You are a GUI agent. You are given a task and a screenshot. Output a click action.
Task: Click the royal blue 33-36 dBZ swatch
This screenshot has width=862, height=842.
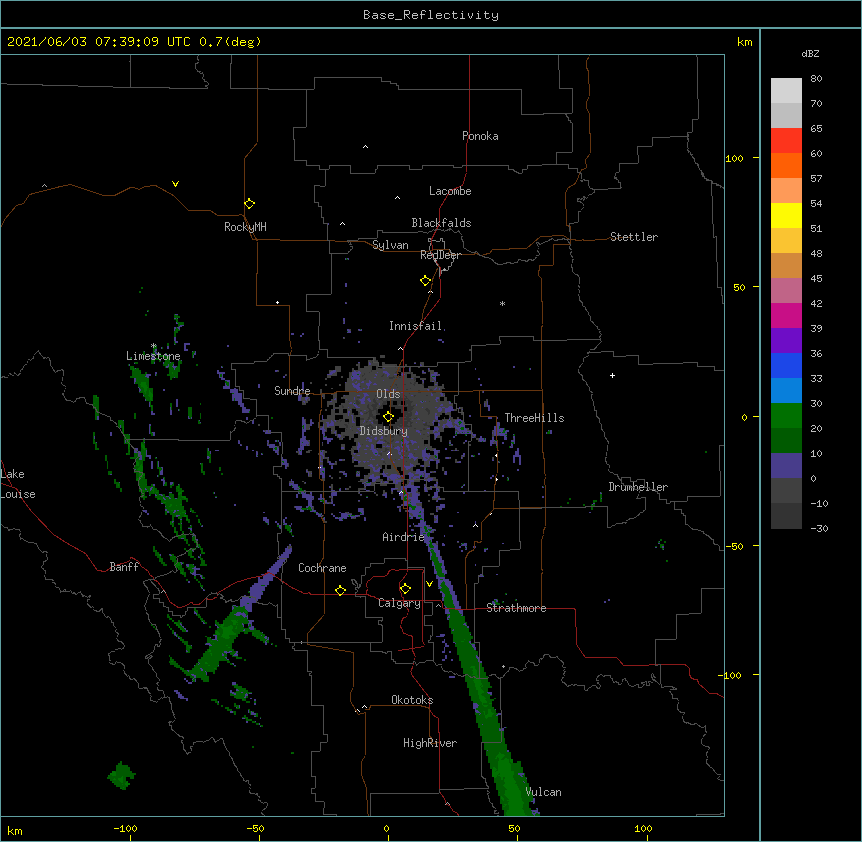click(x=786, y=365)
